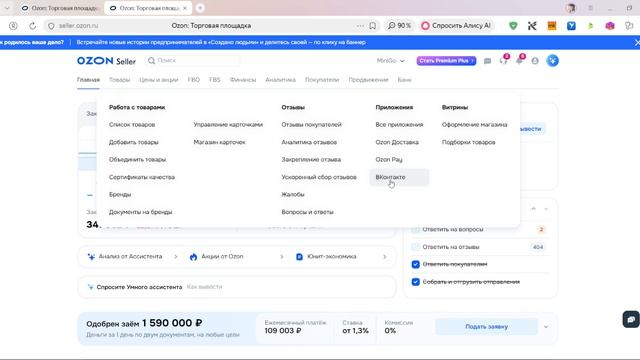Image resolution: width=640 pixels, height=360 pixels.
Task: Toggle 'Ответить покупателям' checkbox
Action: tap(416, 264)
